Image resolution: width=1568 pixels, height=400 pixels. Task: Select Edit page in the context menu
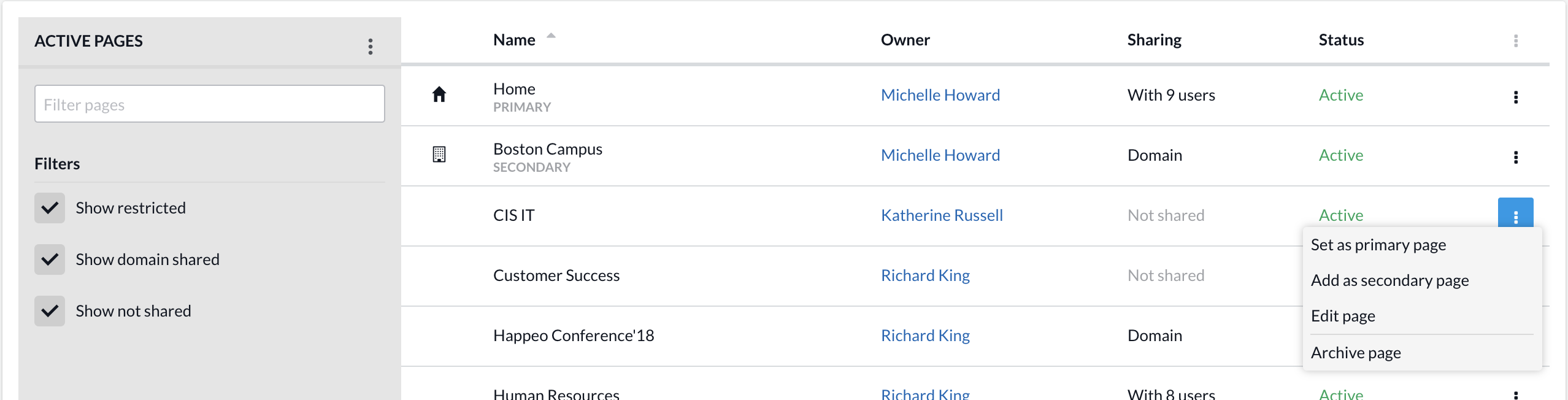pyautogui.click(x=1343, y=316)
